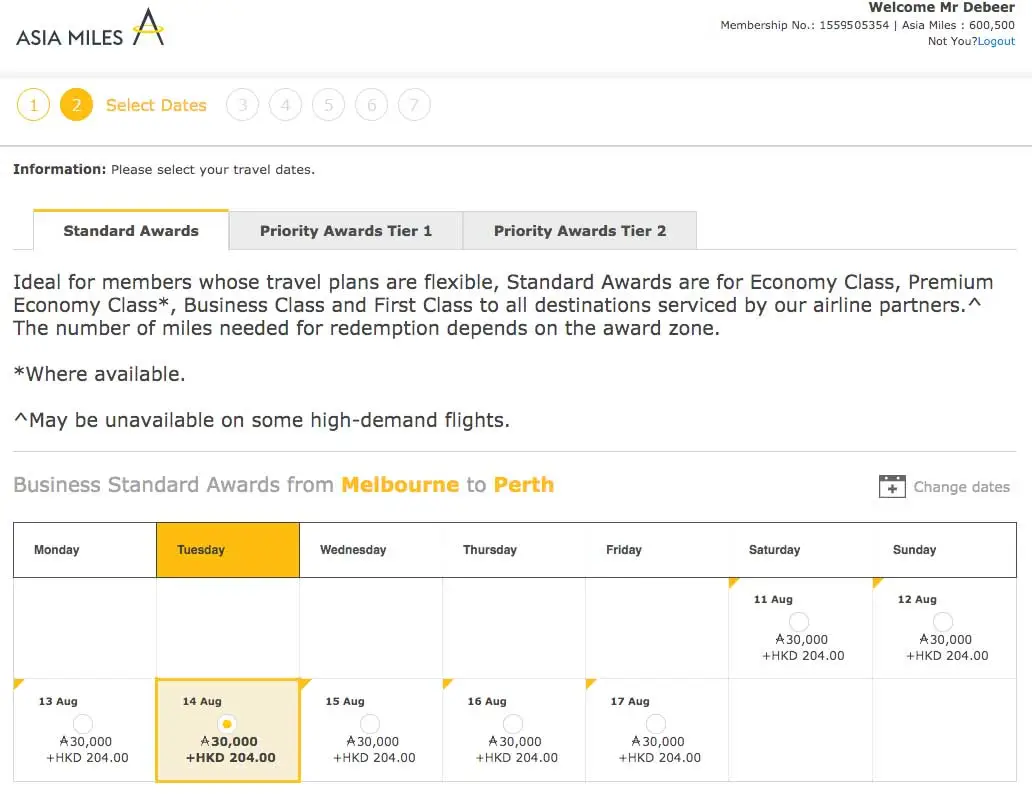This screenshot has height=794, width=1032.
Task: Click the 15 Aug date label
Action: [x=345, y=701]
